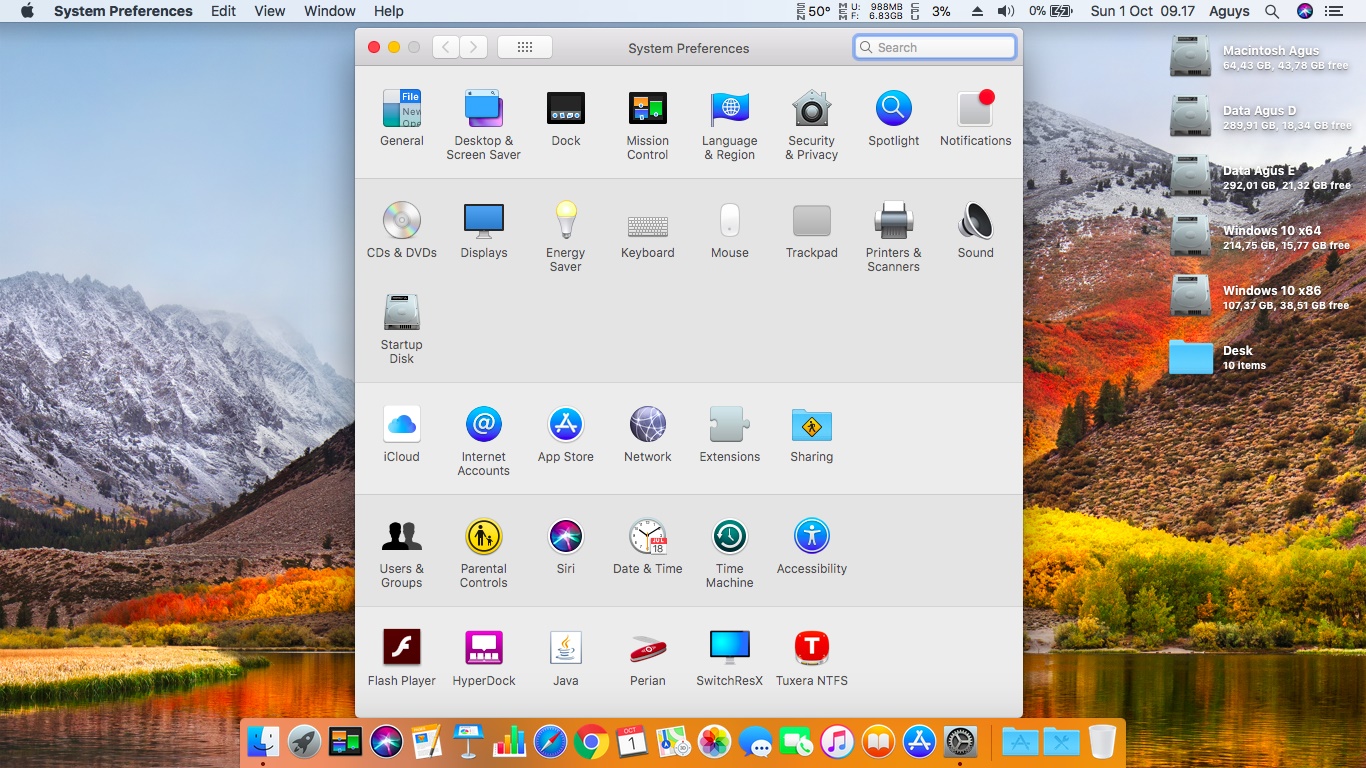Open the Sound preferences pane
Viewport: 1366px width, 768px height.
click(976, 231)
